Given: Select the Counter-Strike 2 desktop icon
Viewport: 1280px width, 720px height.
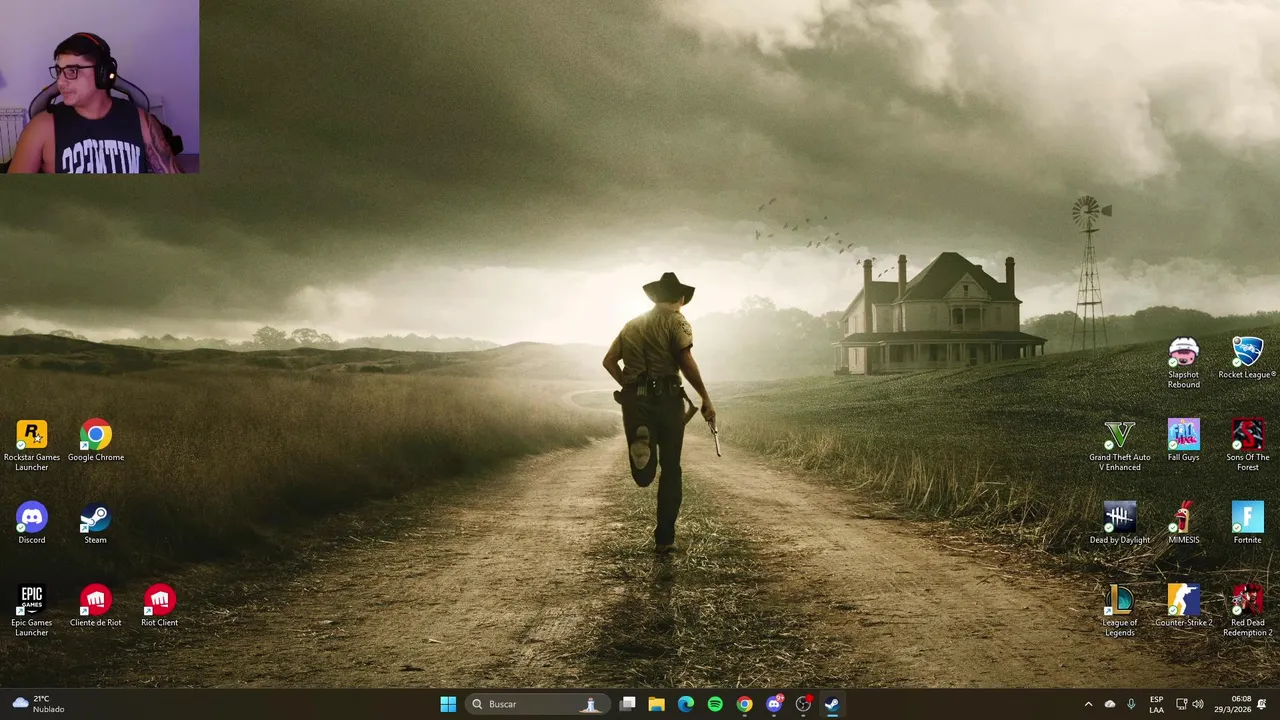Looking at the screenshot, I should pos(1184,606).
